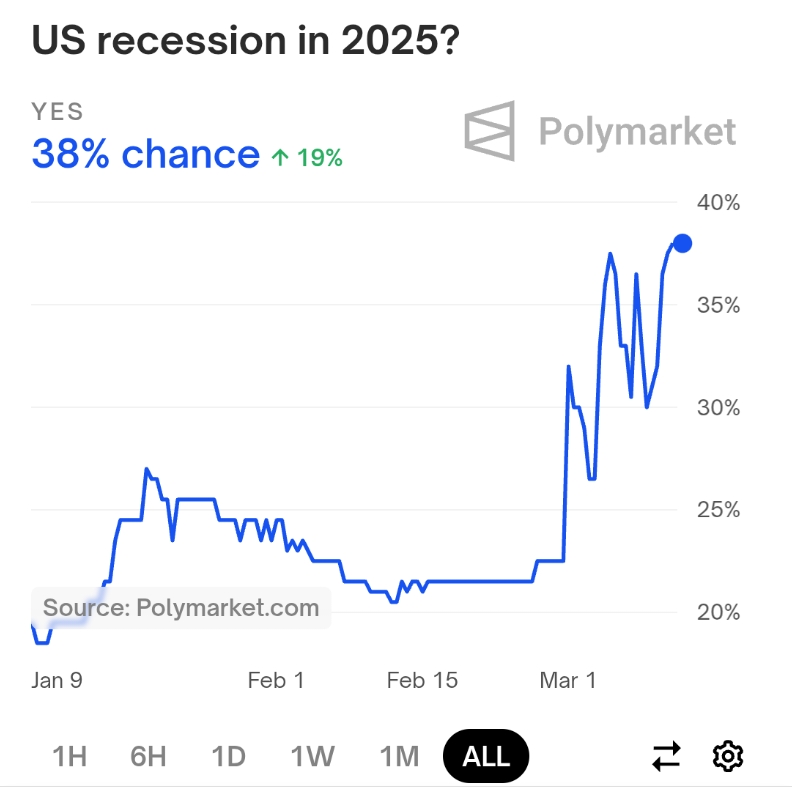Viewport: 792px width, 787px height.
Task: Select the 1M time range
Action: coord(399,756)
